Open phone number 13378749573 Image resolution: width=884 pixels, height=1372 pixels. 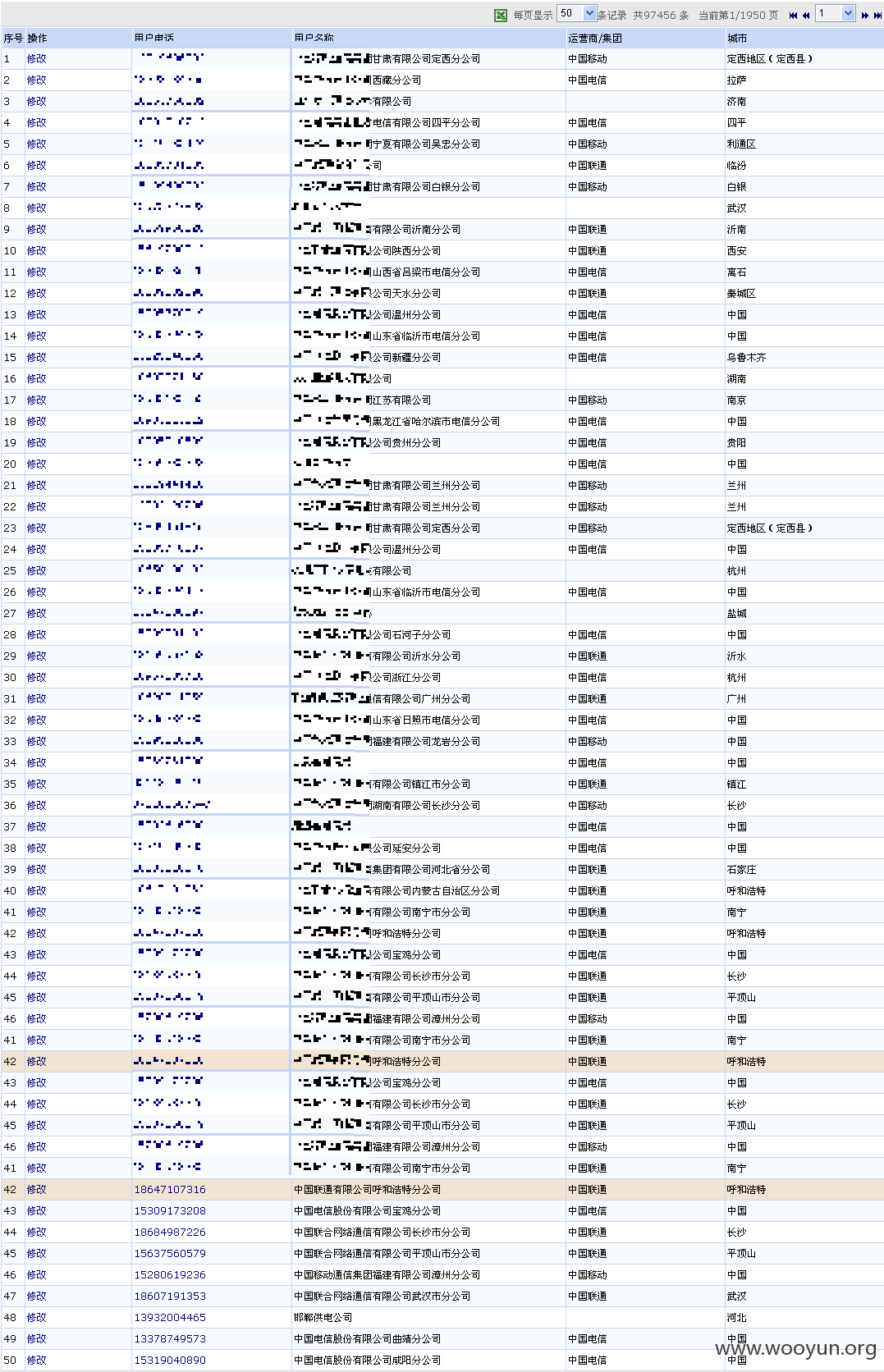170,1339
